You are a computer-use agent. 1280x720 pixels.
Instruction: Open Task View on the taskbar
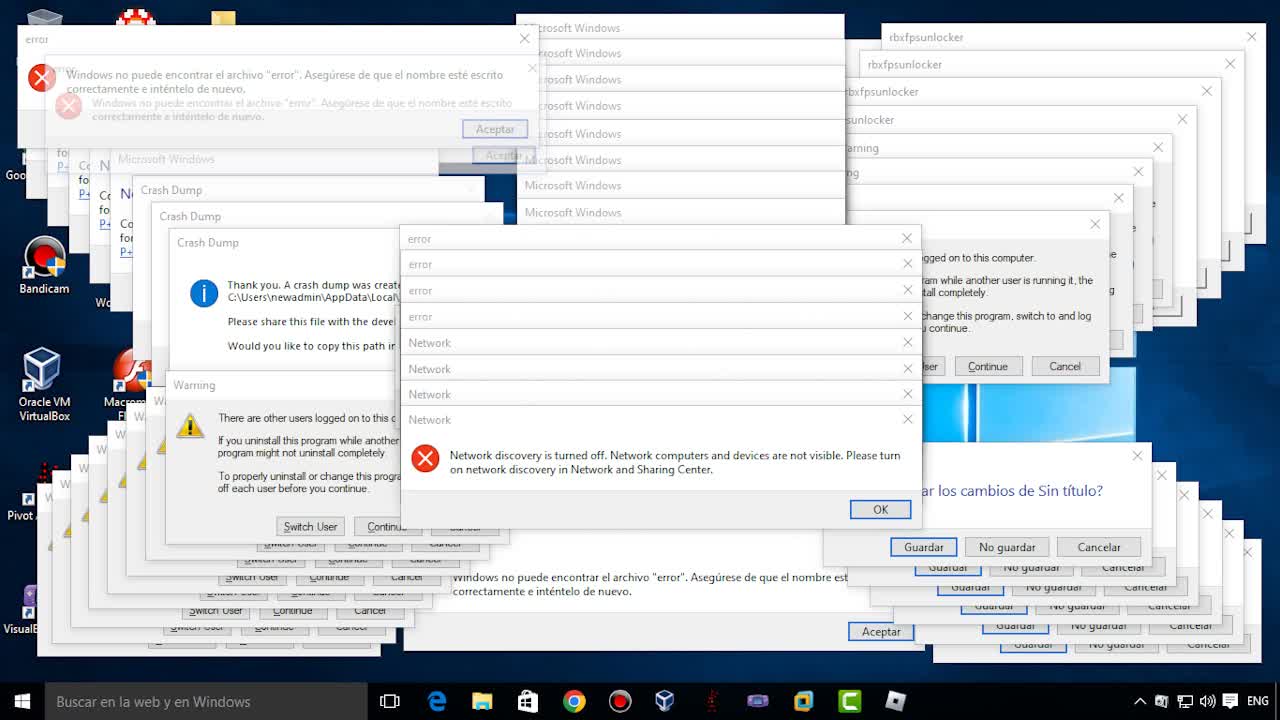tap(390, 701)
